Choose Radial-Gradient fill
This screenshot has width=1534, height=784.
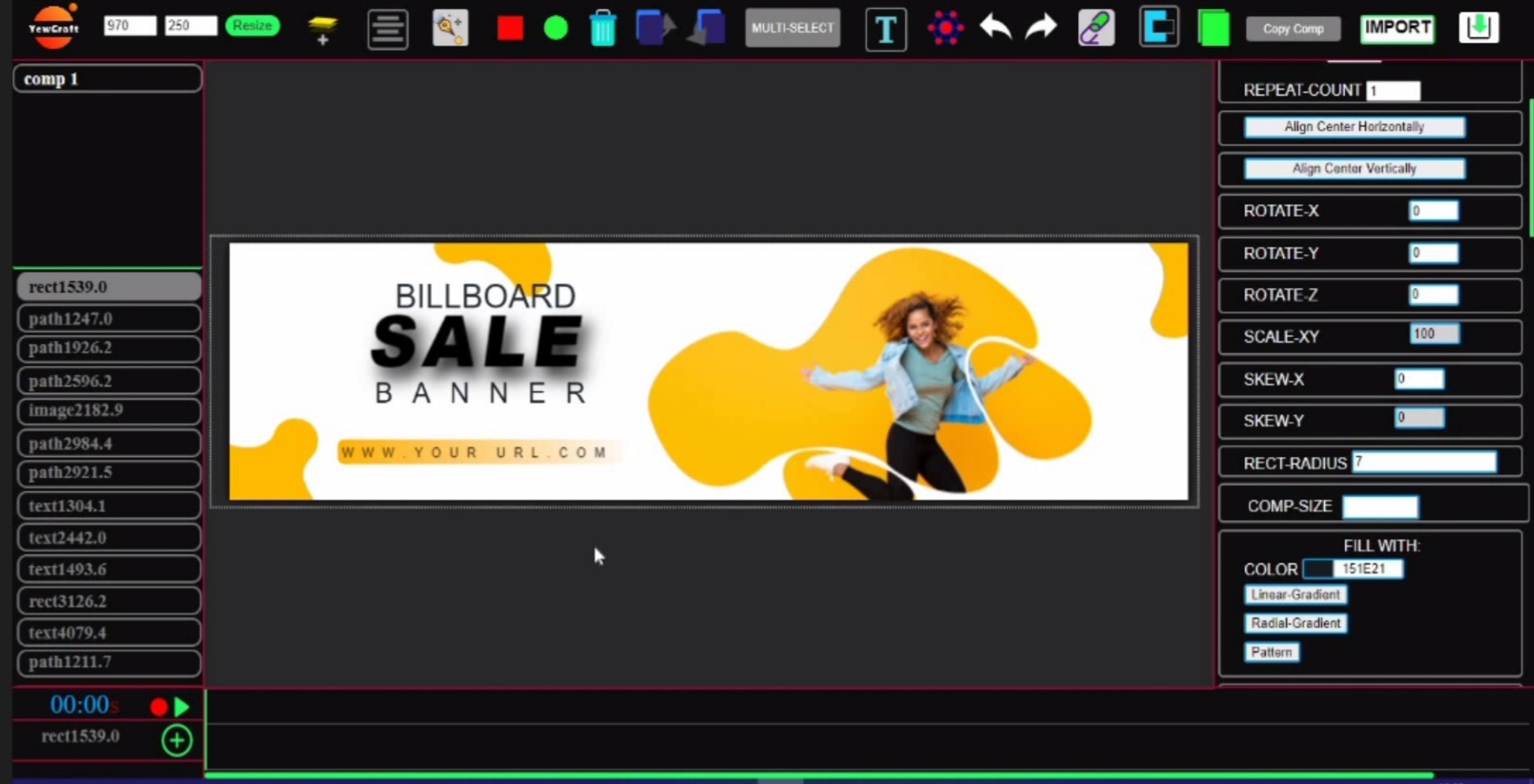point(1295,623)
